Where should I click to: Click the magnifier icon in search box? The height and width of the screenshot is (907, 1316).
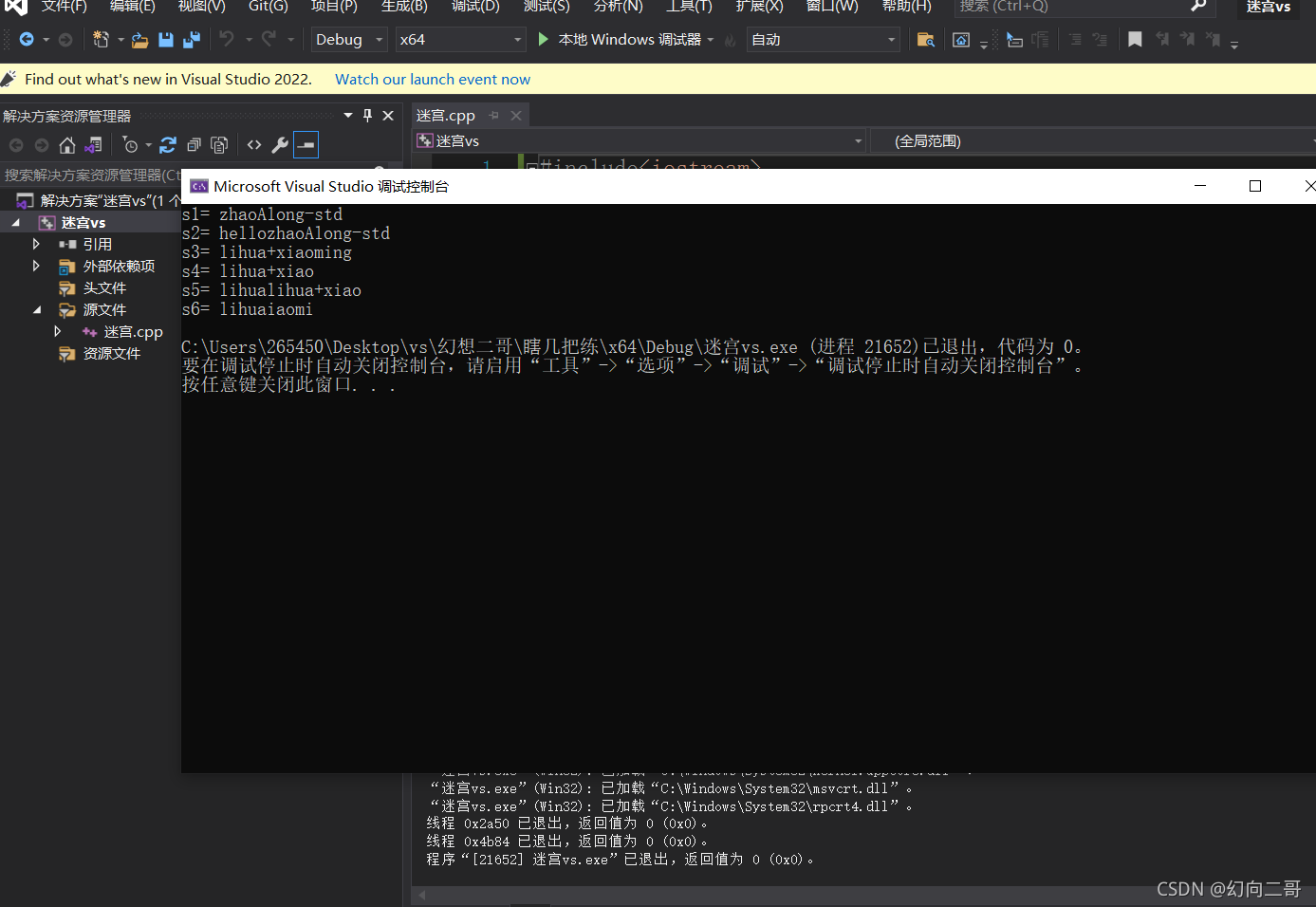1198,7
